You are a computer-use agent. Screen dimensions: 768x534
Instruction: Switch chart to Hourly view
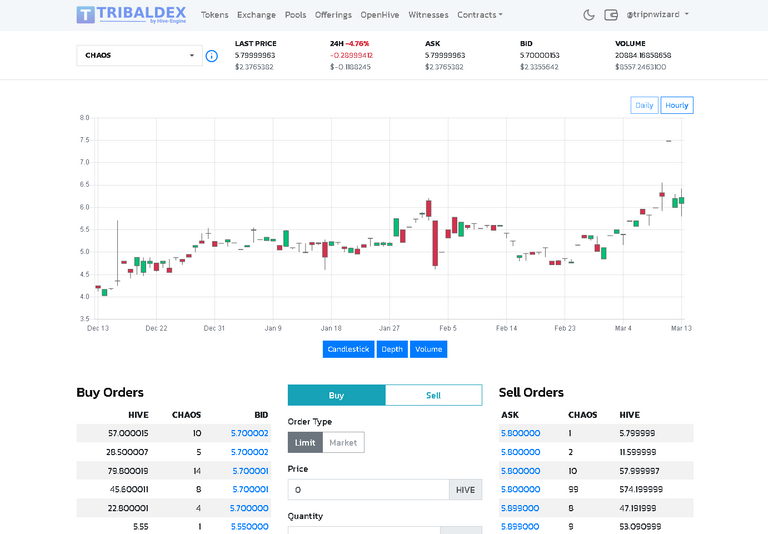click(x=677, y=105)
